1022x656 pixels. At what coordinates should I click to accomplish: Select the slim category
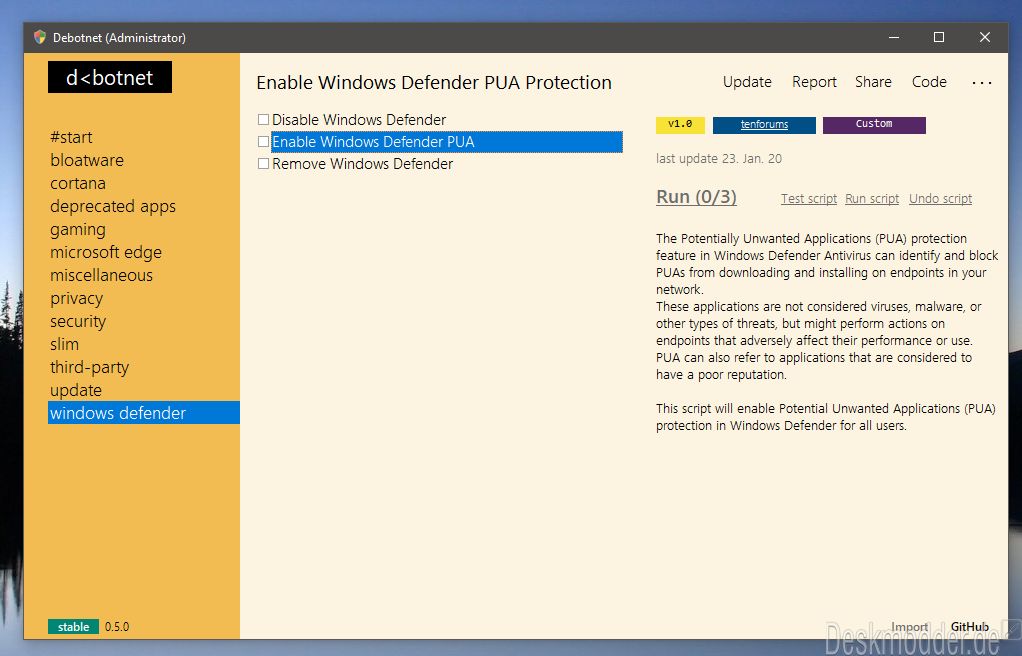coord(64,344)
